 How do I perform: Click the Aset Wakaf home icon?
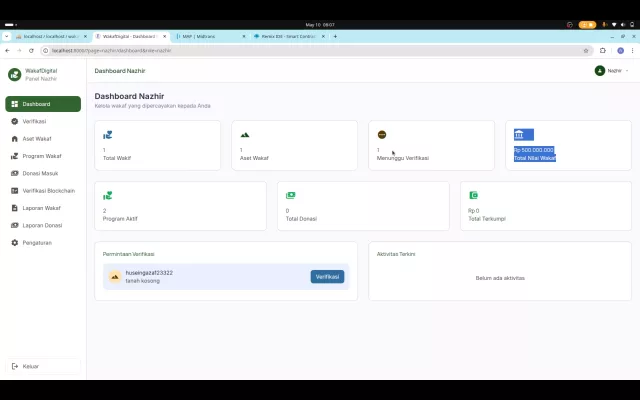point(15,139)
